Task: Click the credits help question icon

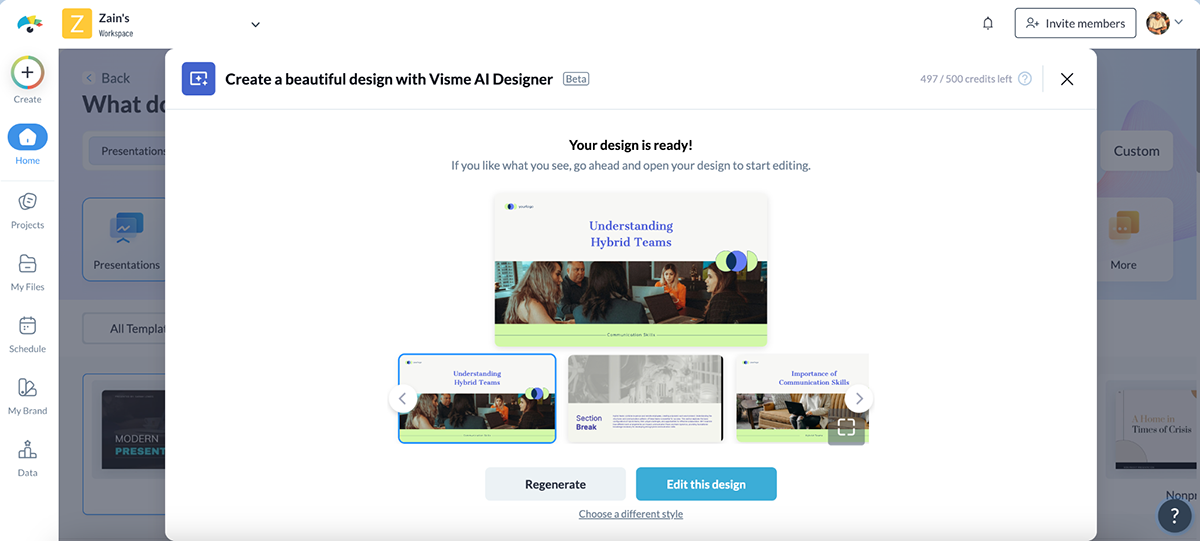Action: (x=1024, y=79)
